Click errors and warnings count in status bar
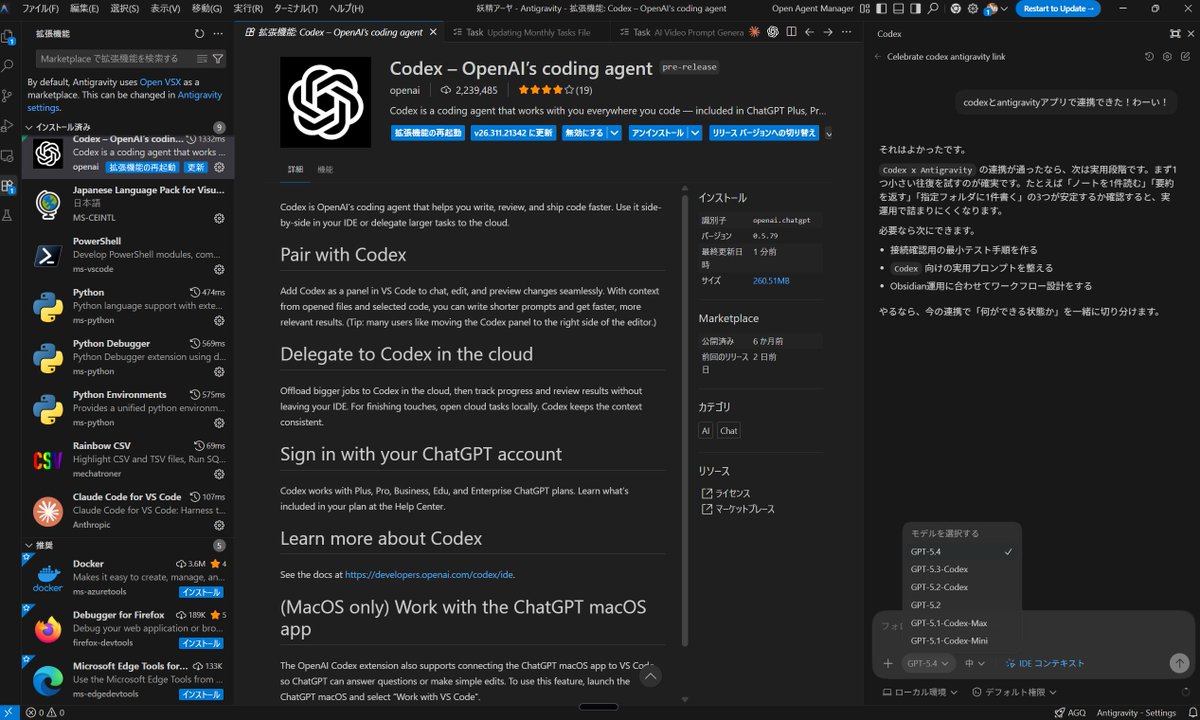 (x=46, y=713)
